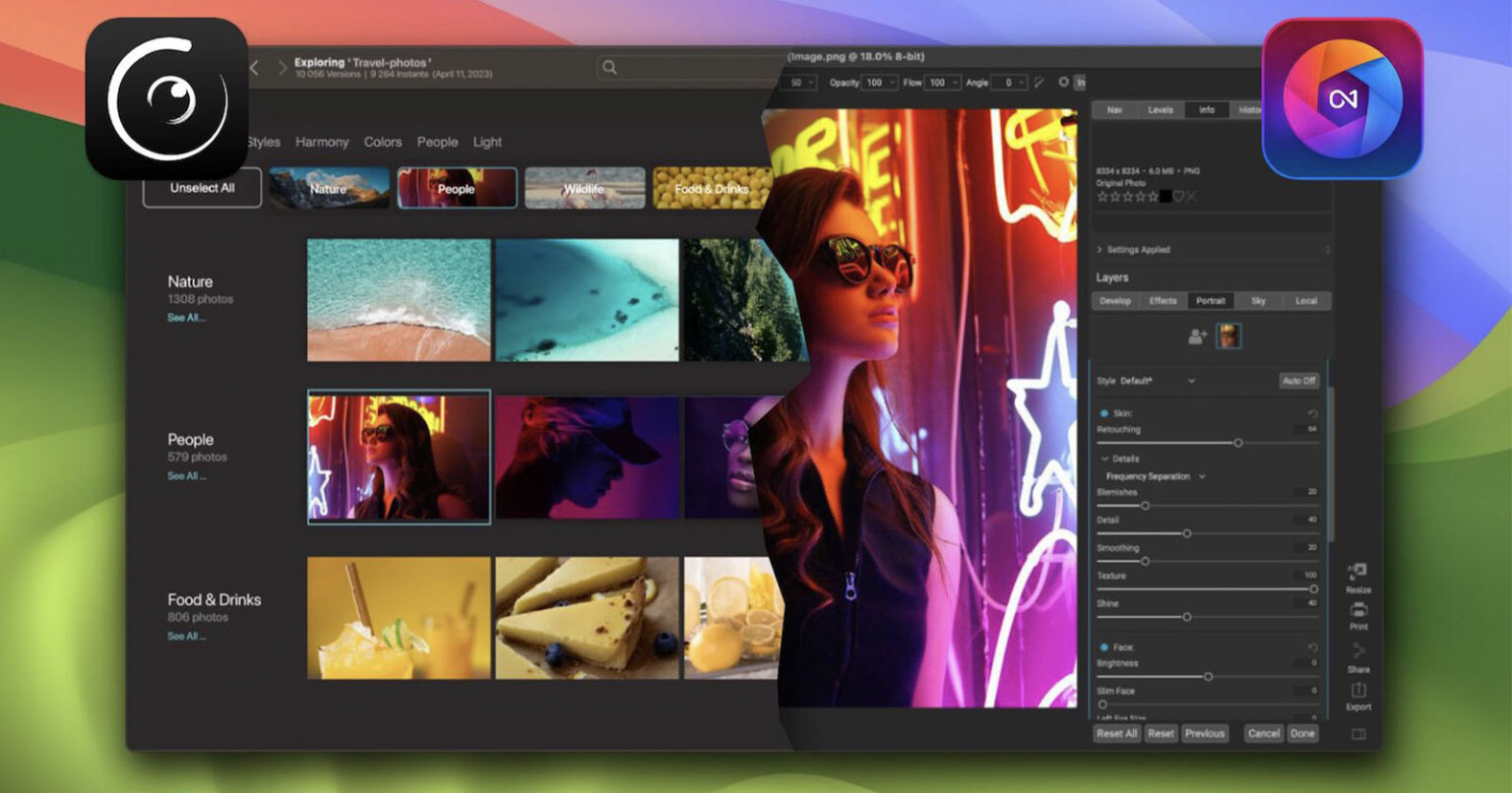Image resolution: width=1512 pixels, height=793 pixels.
Task: Select the Effects tab under Layers
Action: pyautogui.click(x=1163, y=301)
